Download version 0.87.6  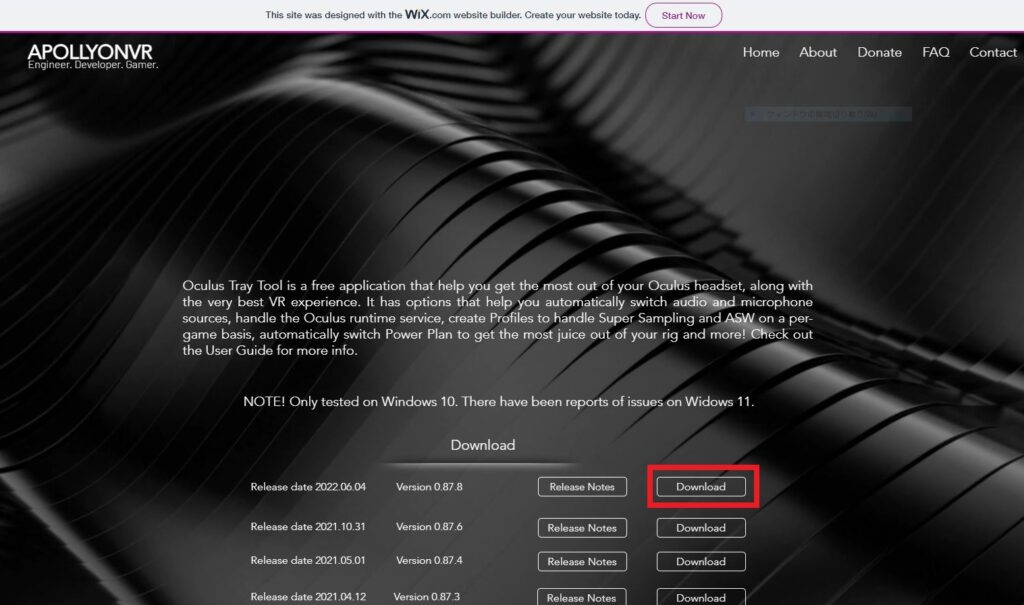[701, 528]
